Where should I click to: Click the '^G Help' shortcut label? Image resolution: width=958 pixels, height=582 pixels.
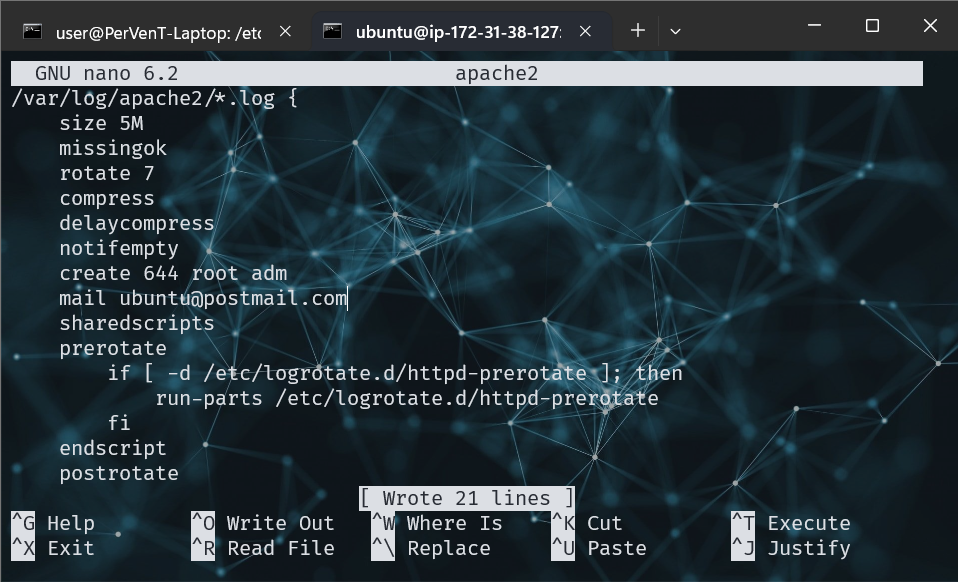tap(53, 523)
